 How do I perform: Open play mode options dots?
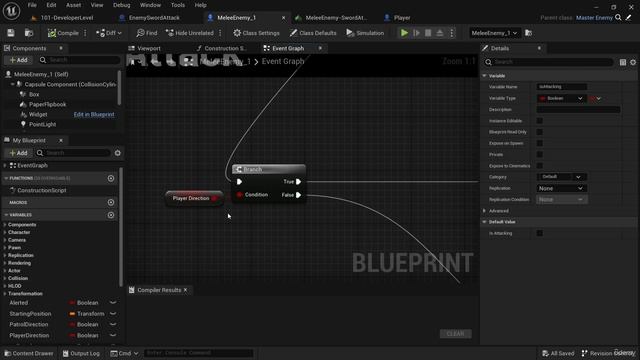(451, 33)
